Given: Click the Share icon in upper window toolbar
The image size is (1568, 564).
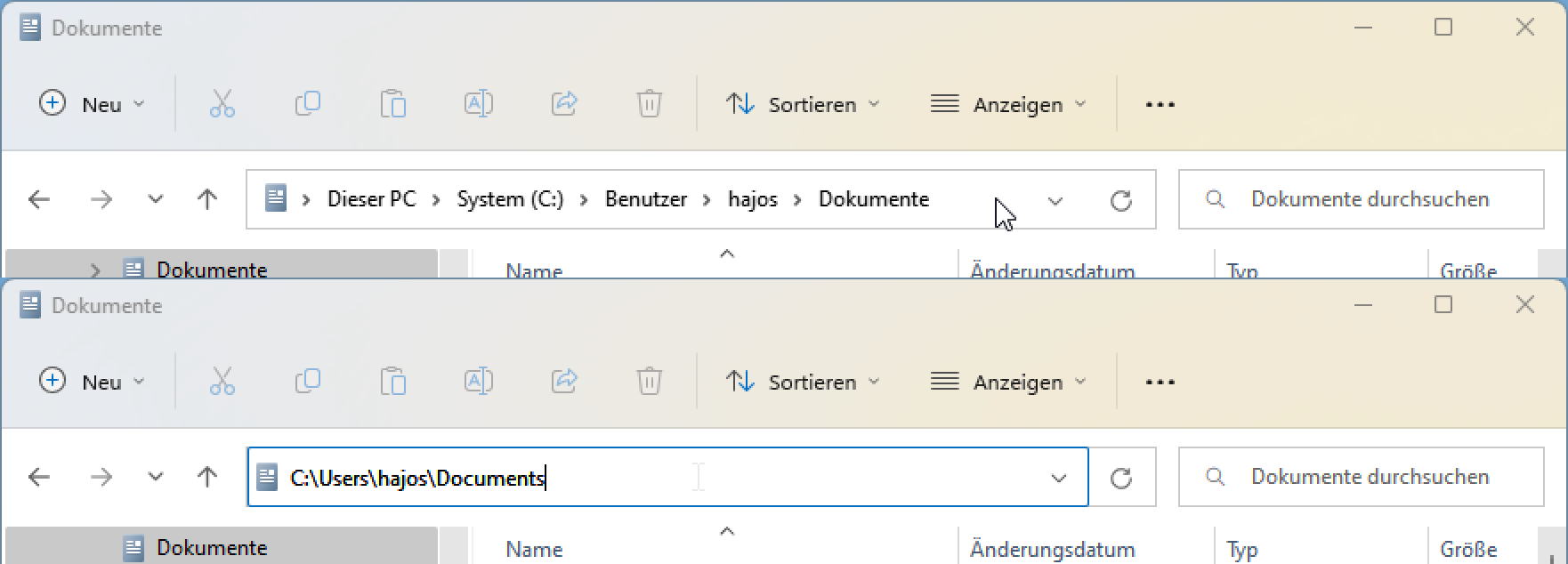Looking at the screenshot, I should coord(565,104).
